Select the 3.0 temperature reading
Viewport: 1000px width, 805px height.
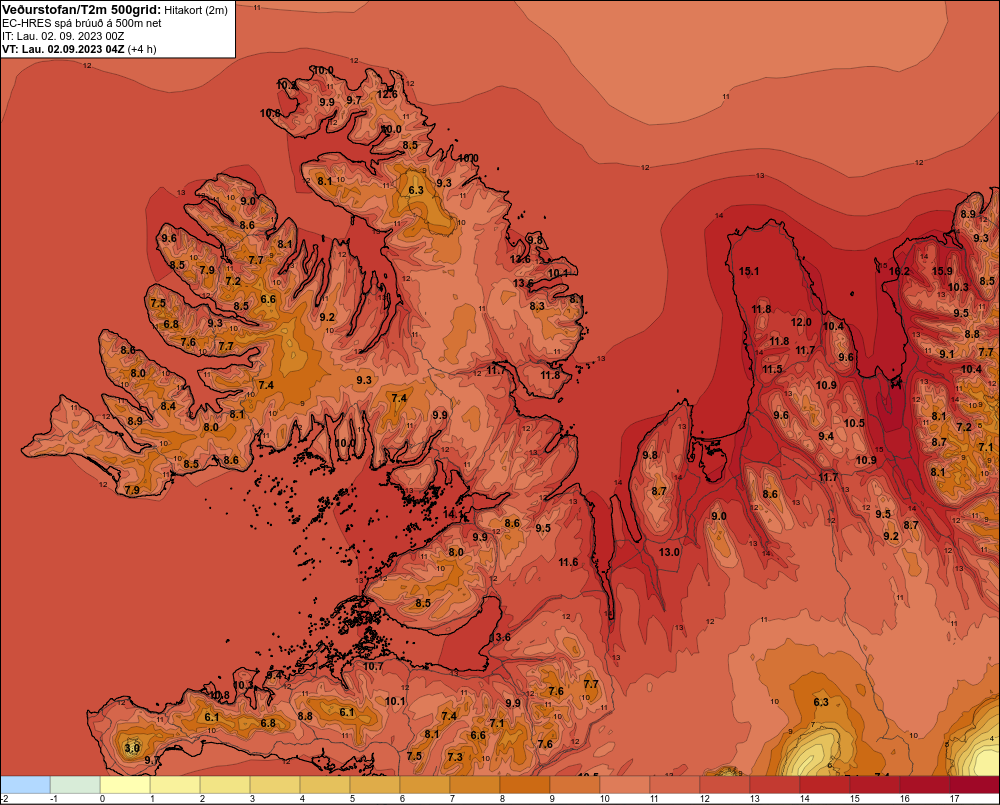click(x=132, y=748)
